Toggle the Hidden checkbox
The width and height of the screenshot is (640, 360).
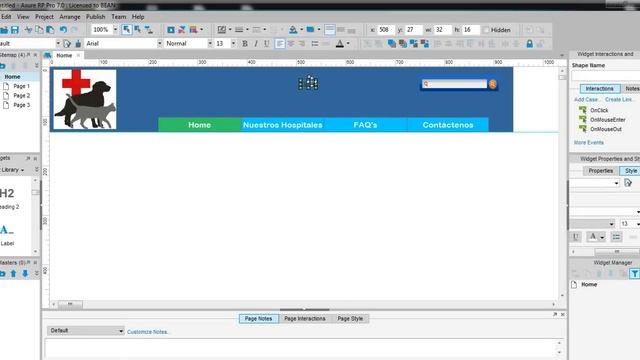pos(486,30)
